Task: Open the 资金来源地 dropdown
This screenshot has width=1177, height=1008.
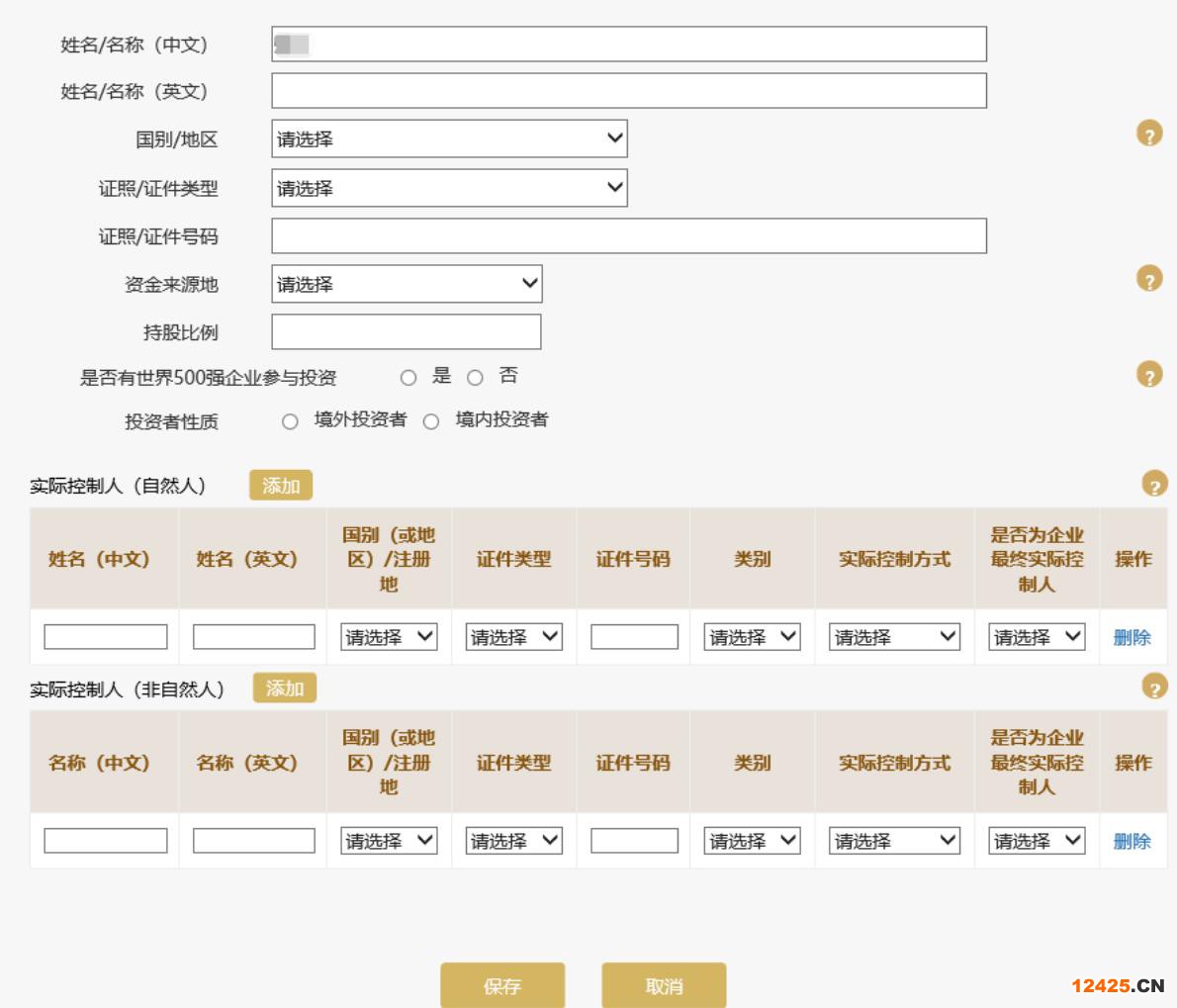Action: pos(407,284)
